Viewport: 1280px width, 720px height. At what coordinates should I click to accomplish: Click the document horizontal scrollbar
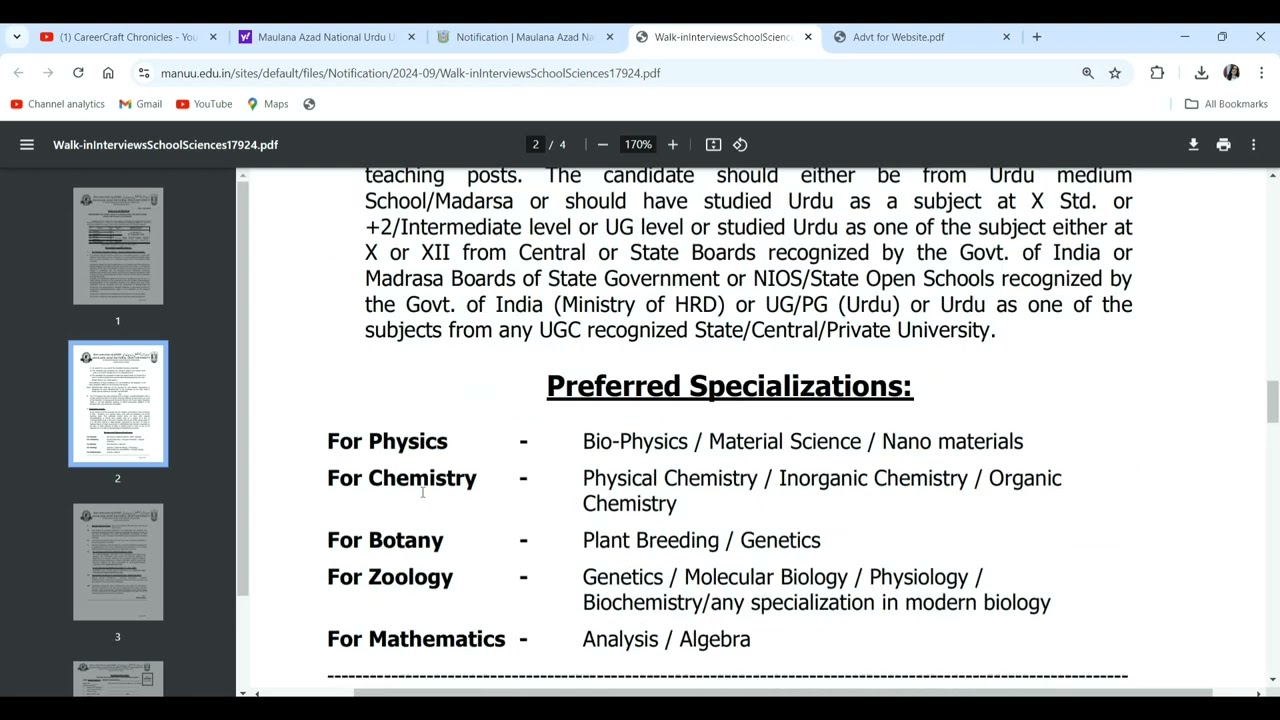tap(784, 693)
